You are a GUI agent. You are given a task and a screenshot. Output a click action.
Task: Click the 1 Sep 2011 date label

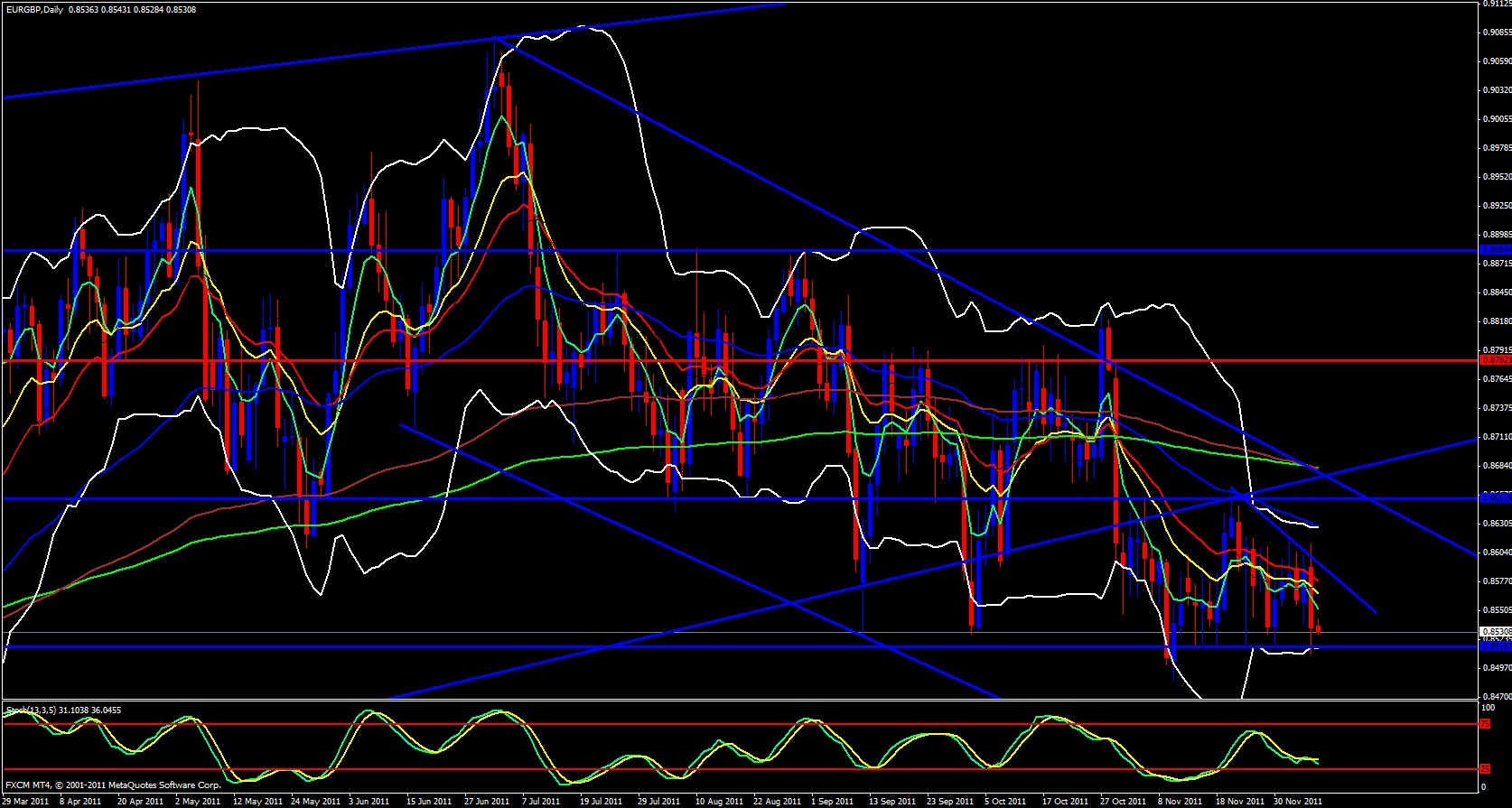(x=832, y=801)
